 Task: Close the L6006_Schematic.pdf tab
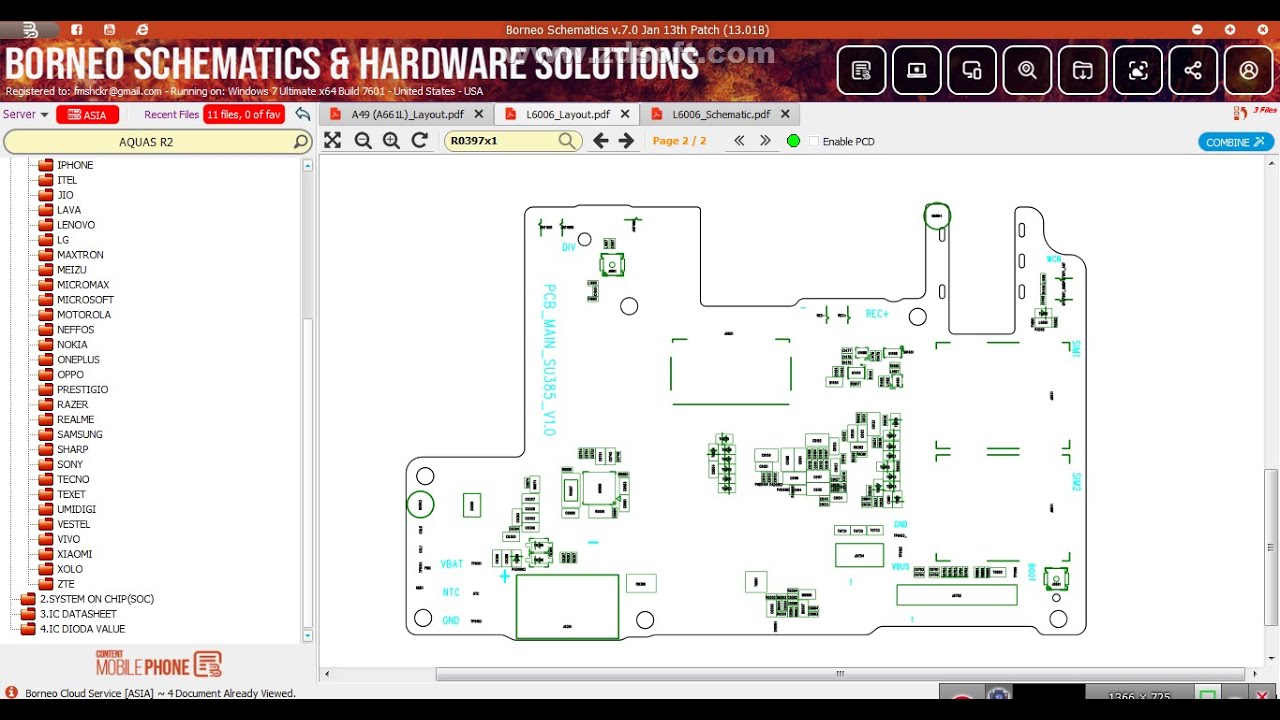785,115
